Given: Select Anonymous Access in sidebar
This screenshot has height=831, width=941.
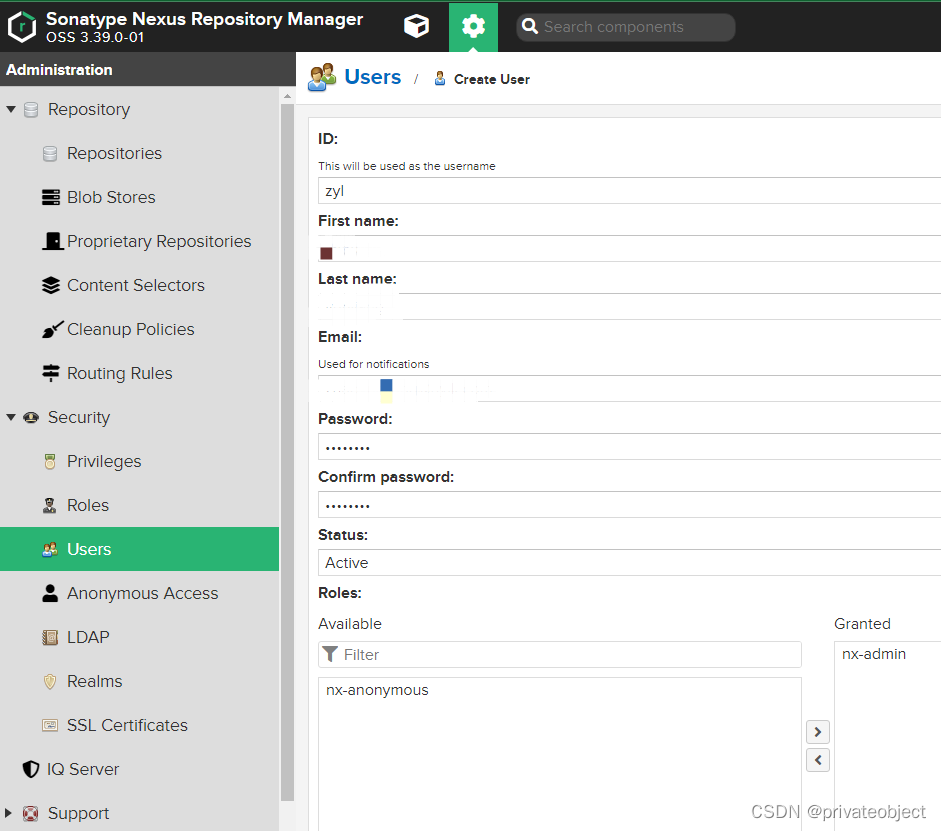Looking at the screenshot, I should (x=142, y=593).
